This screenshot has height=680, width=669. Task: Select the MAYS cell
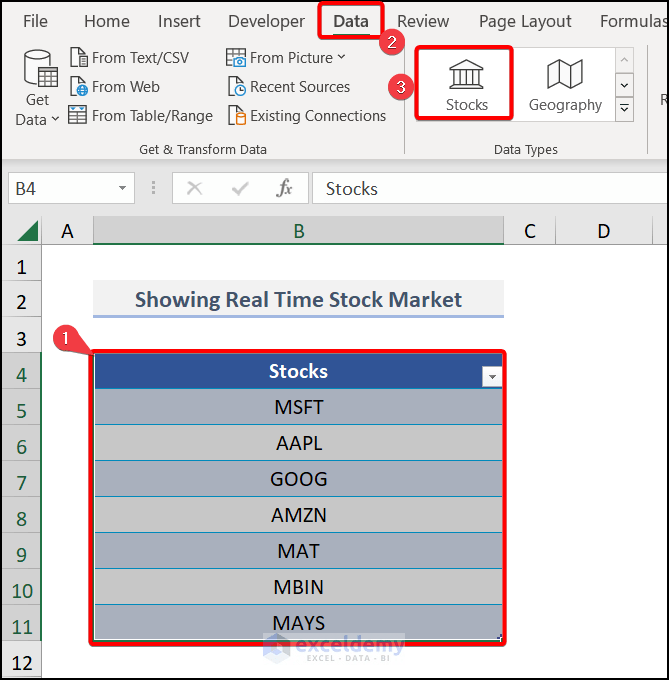(298, 623)
